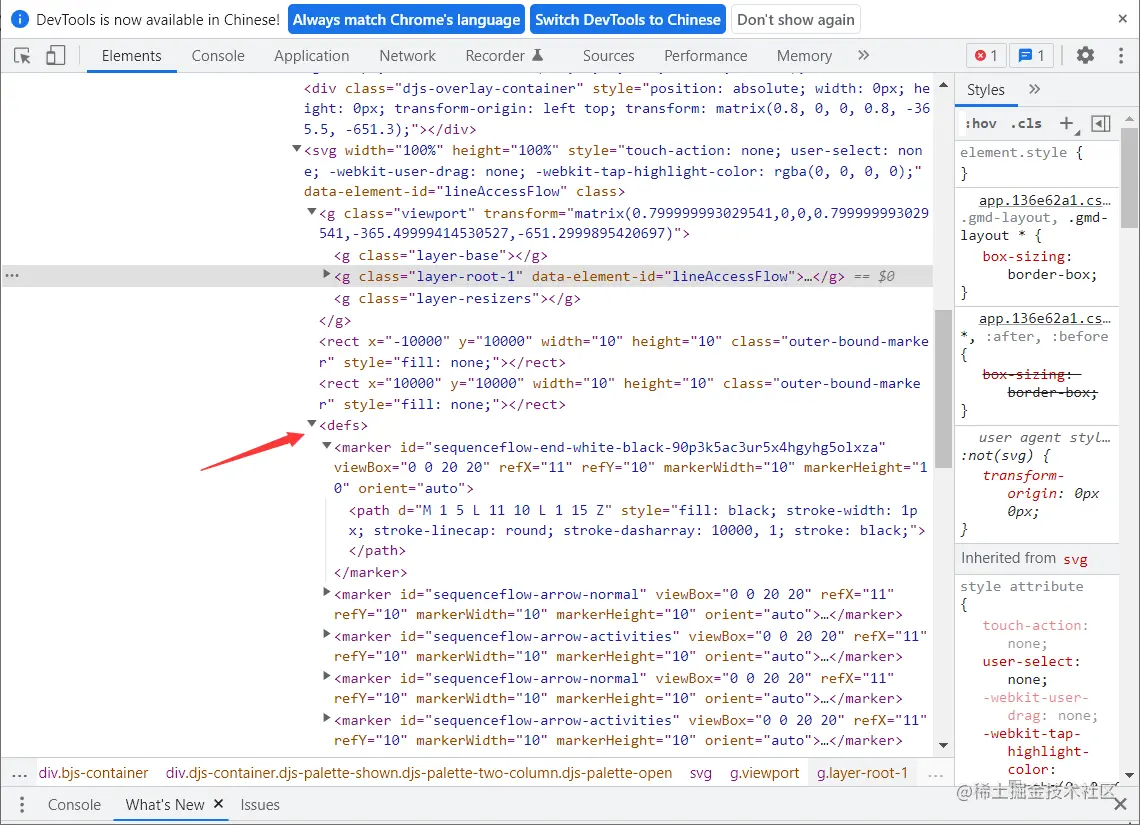1140x825 pixels.
Task: Open the Issues drawer tab
Action: 260,805
